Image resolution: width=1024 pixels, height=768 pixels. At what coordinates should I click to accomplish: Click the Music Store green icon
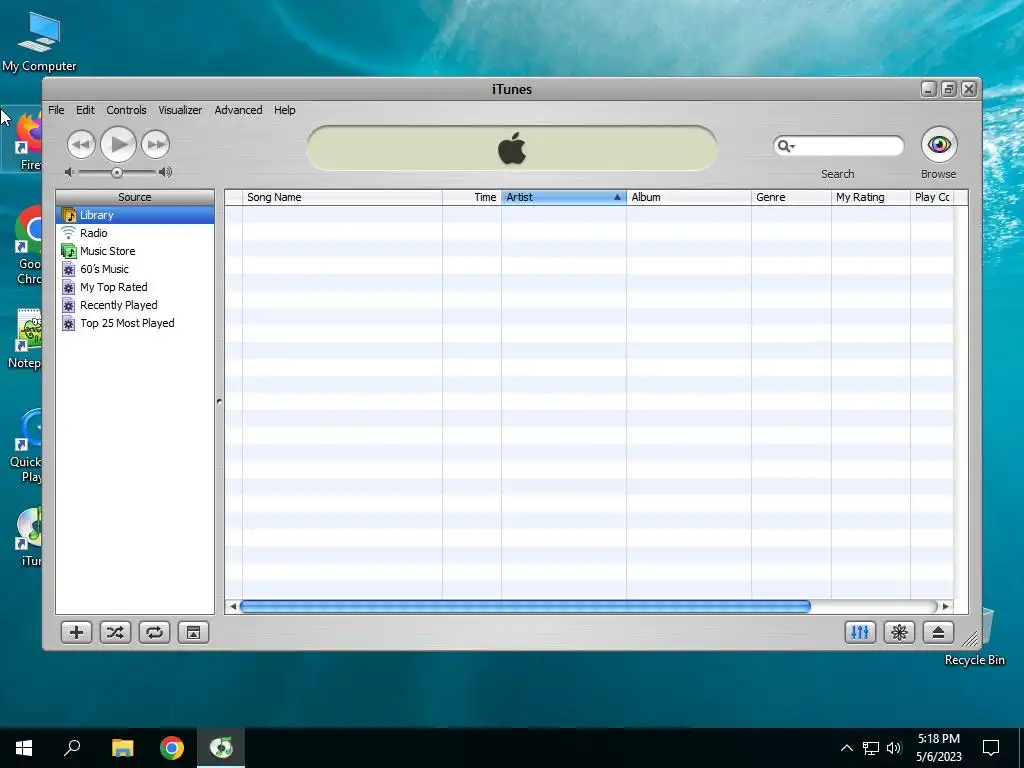point(69,251)
